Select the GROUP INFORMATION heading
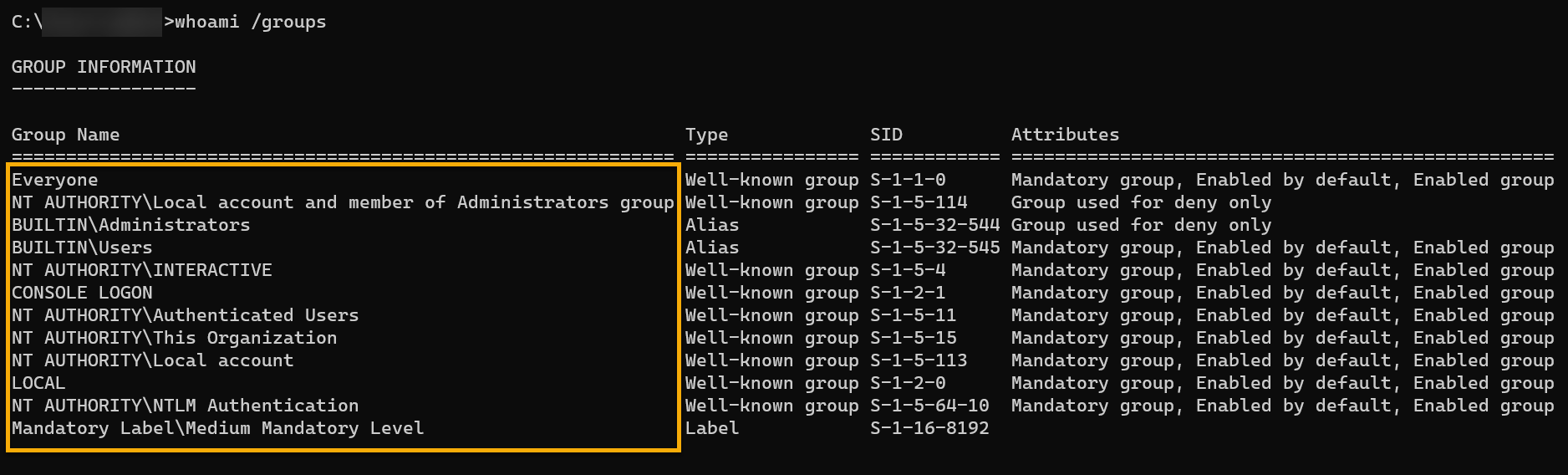This screenshot has height=475, width=1568. coord(104,67)
